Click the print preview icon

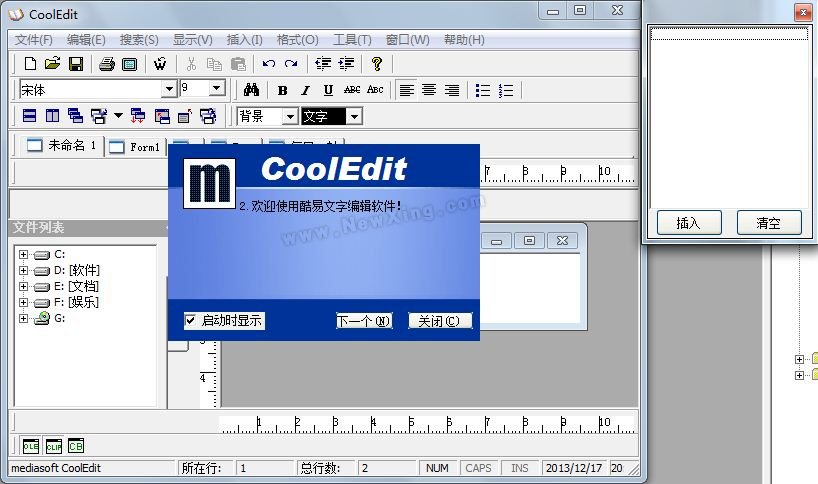pyautogui.click(x=129, y=64)
